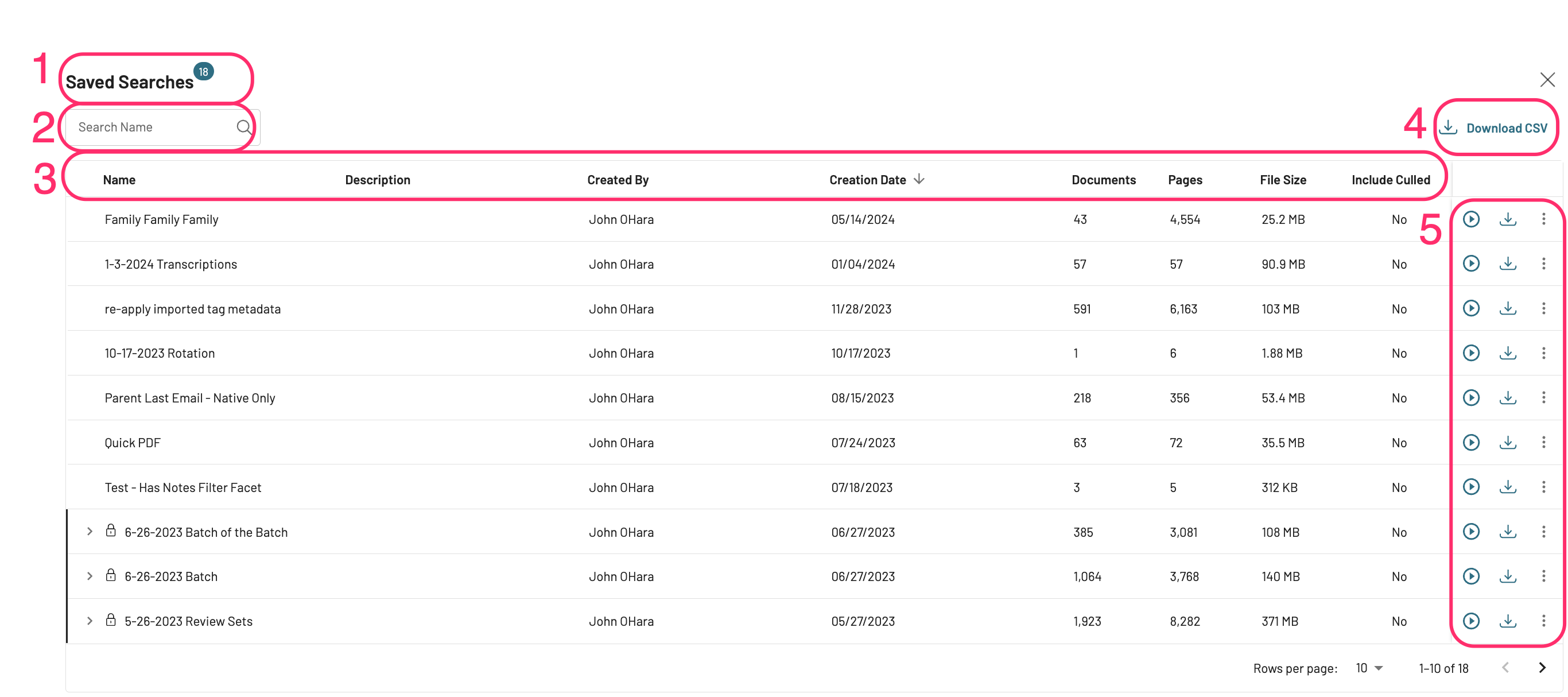The width and height of the screenshot is (1568, 697).
Task: Click the 1-10 of 18 pagination text
Action: [1443, 669]
